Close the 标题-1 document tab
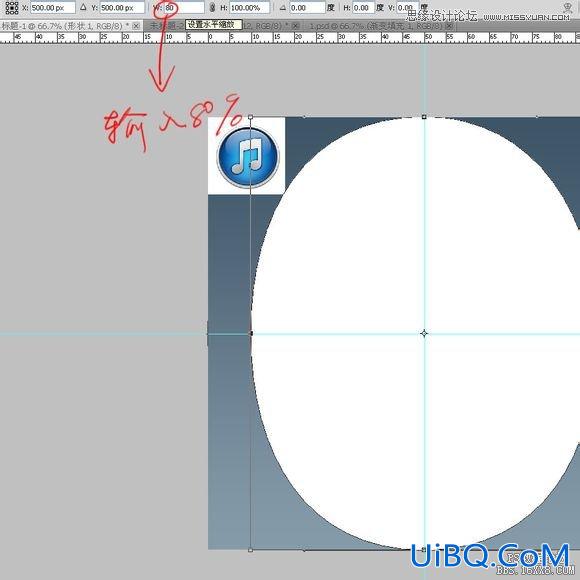The width and height of the screenshot is (580, 580). [x=136, y=26]
